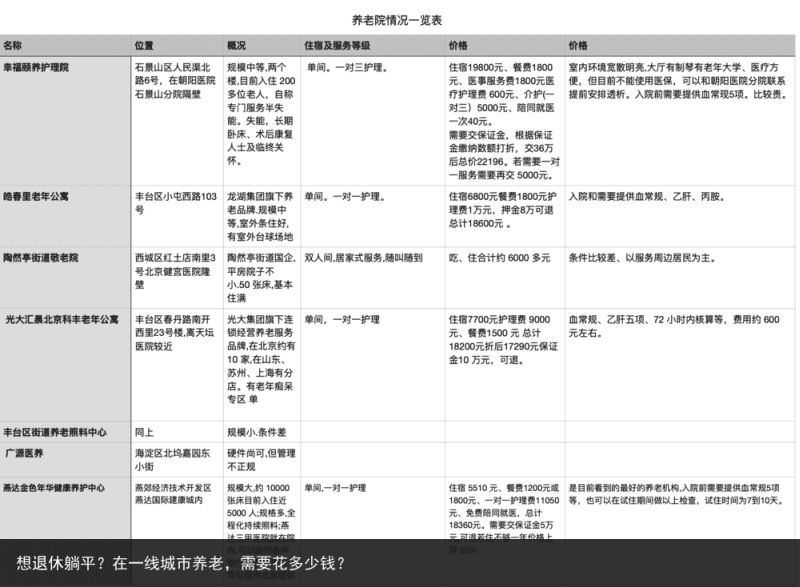This screenshot has height=587, width=800.
Task: Click the overview starting 龙湖集团旗下养老品牌
Action: tap(260, 216)
